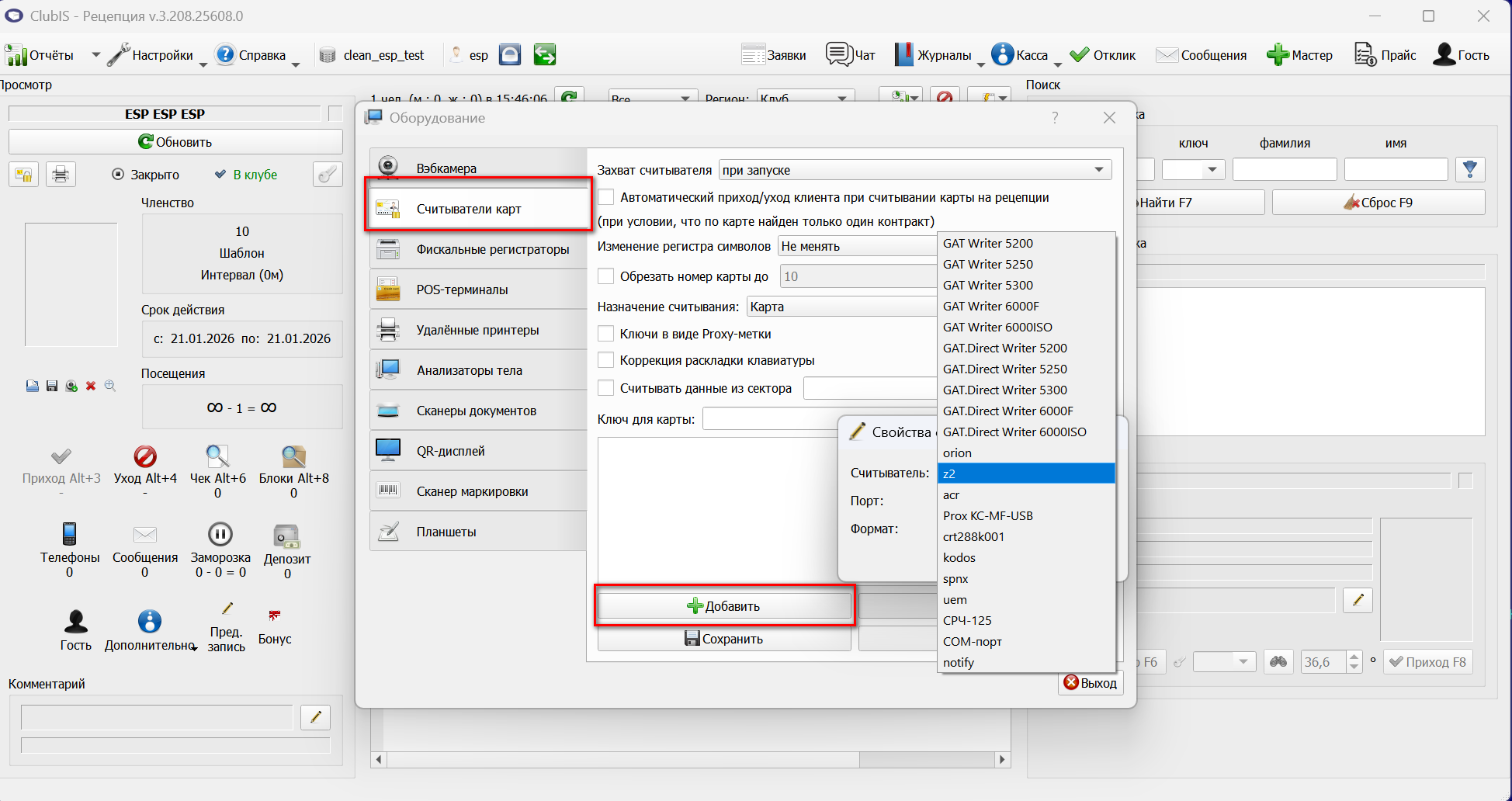Open the Телефоны phone icon

click(70, 534)
